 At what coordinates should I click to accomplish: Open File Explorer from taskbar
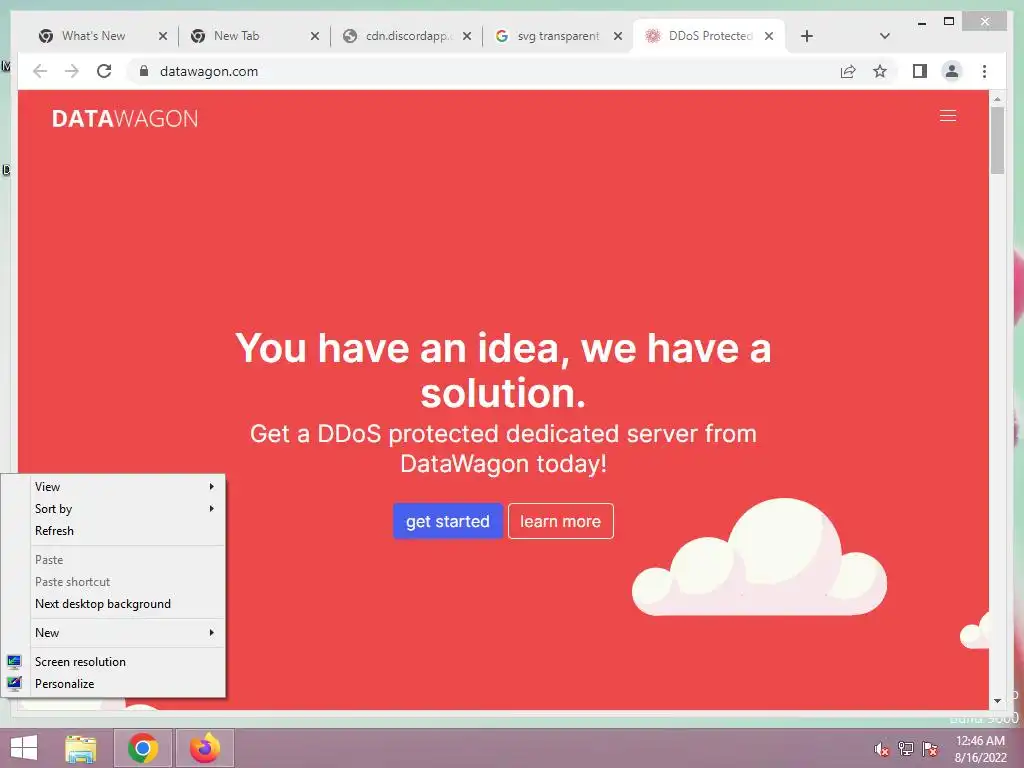tap(81, 748)
